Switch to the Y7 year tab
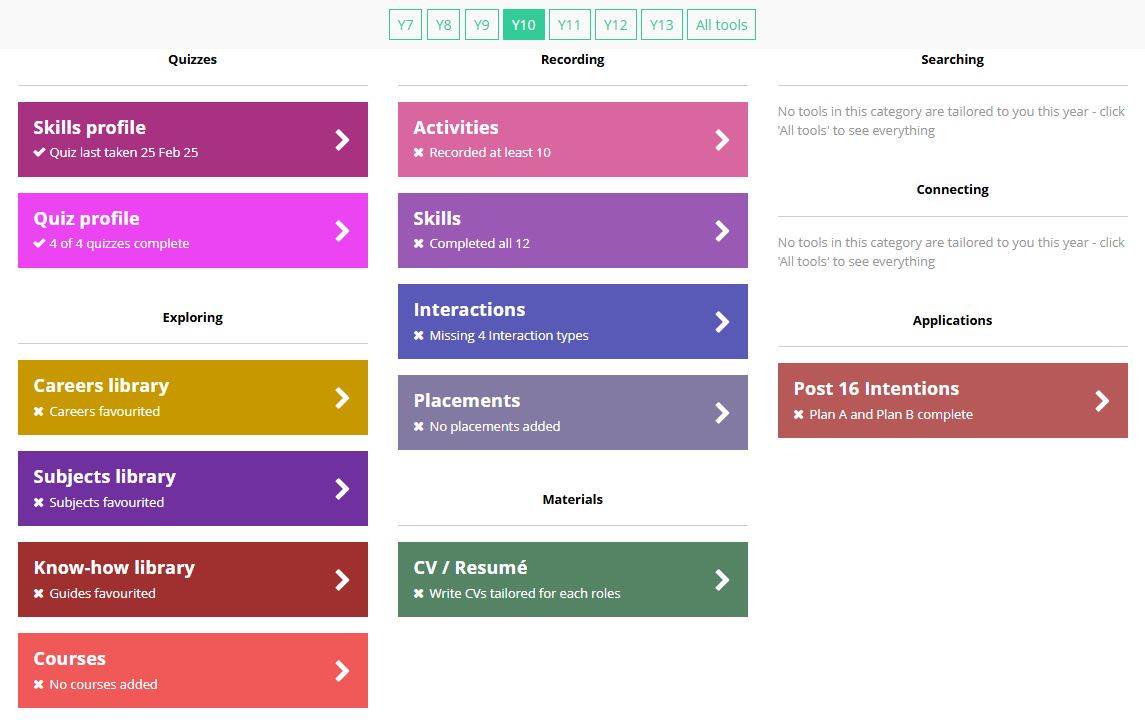1145x723 pixels. coord(405,25)
